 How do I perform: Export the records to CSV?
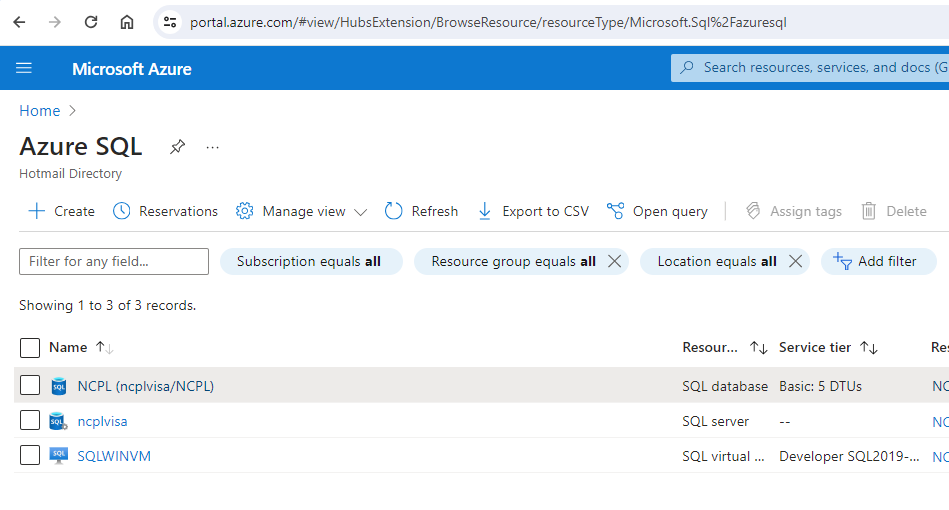click(x=533, y=211)
